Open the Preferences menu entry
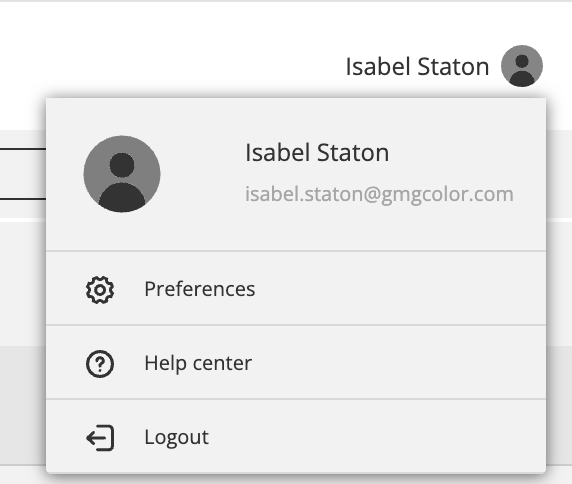 (296, 288)
